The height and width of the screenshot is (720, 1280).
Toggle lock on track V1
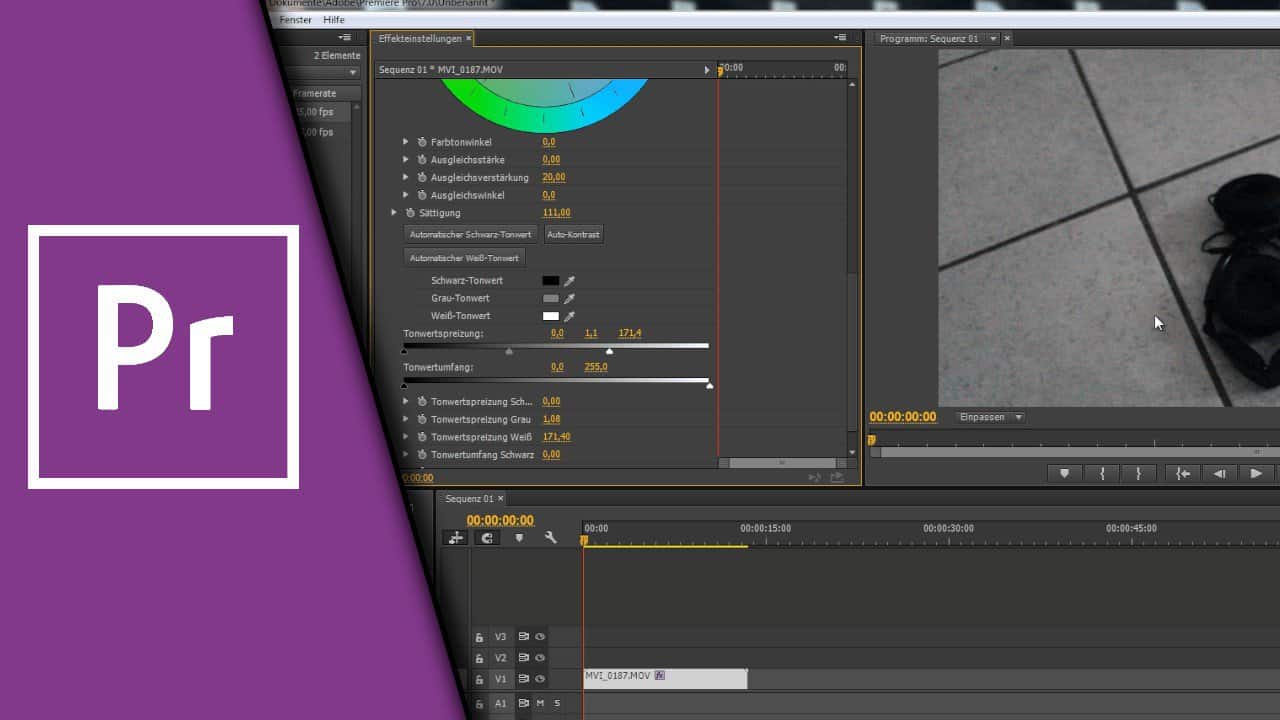[x=479, y=679]
